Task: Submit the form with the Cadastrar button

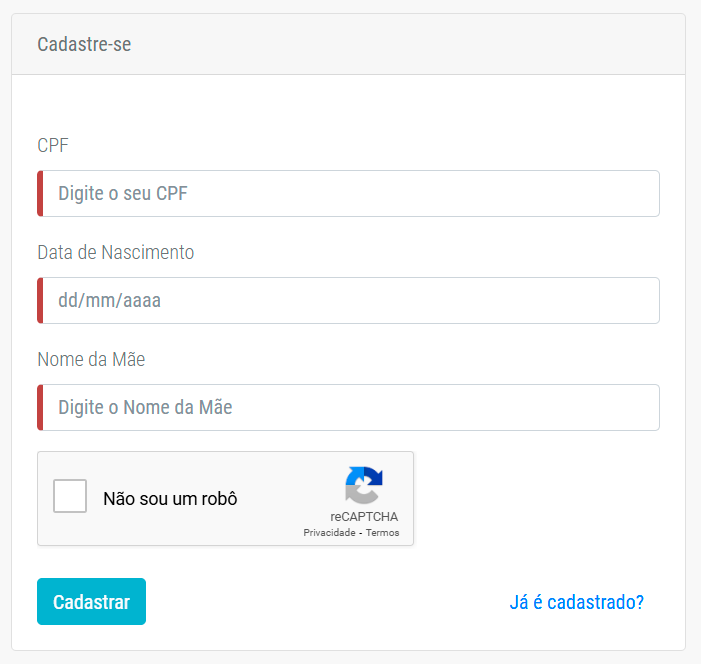Action: click(91, 601)
